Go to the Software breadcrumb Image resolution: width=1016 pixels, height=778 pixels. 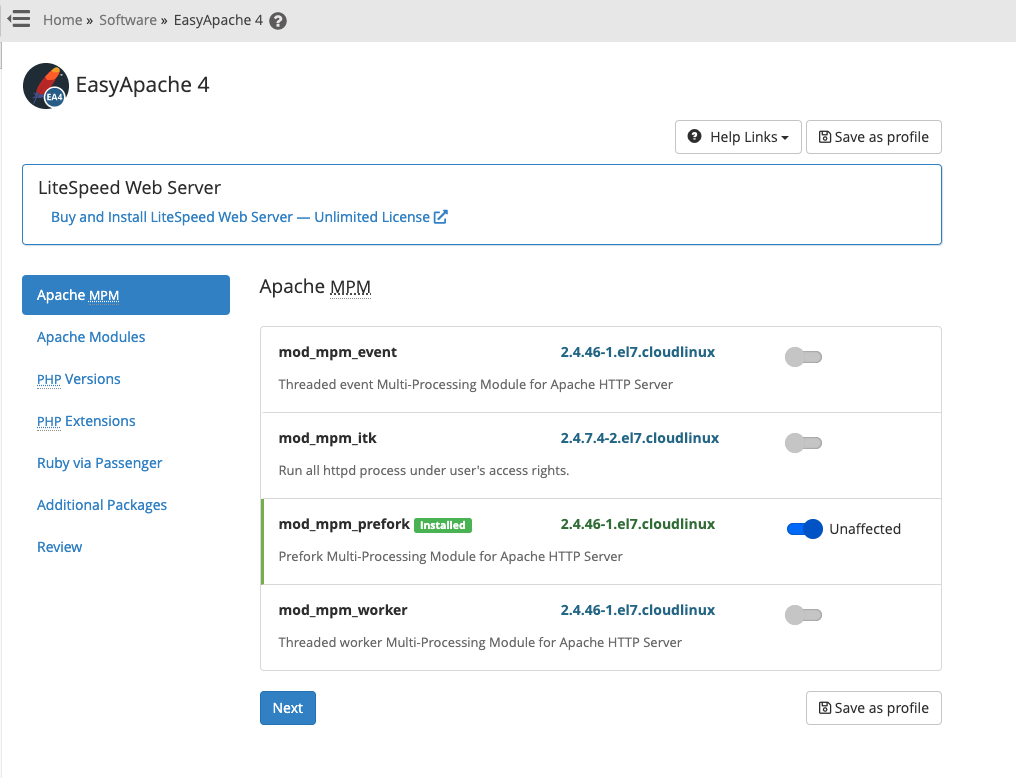pos(128,20)
